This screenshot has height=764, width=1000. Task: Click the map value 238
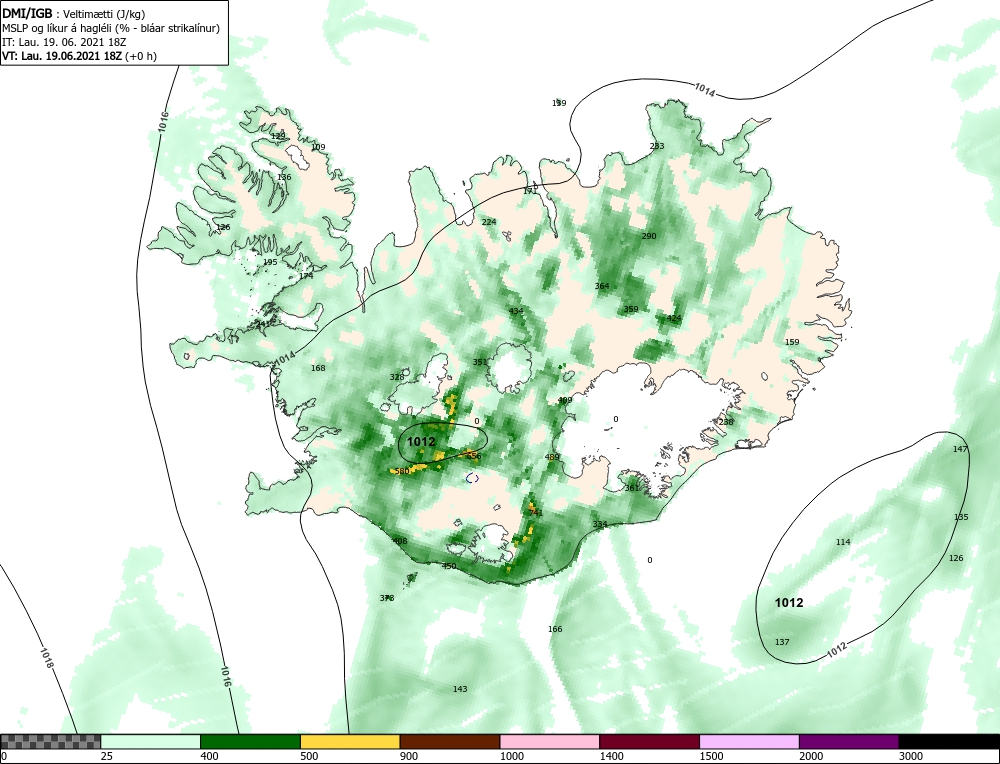pyautogui.click(x=726, y=422)
